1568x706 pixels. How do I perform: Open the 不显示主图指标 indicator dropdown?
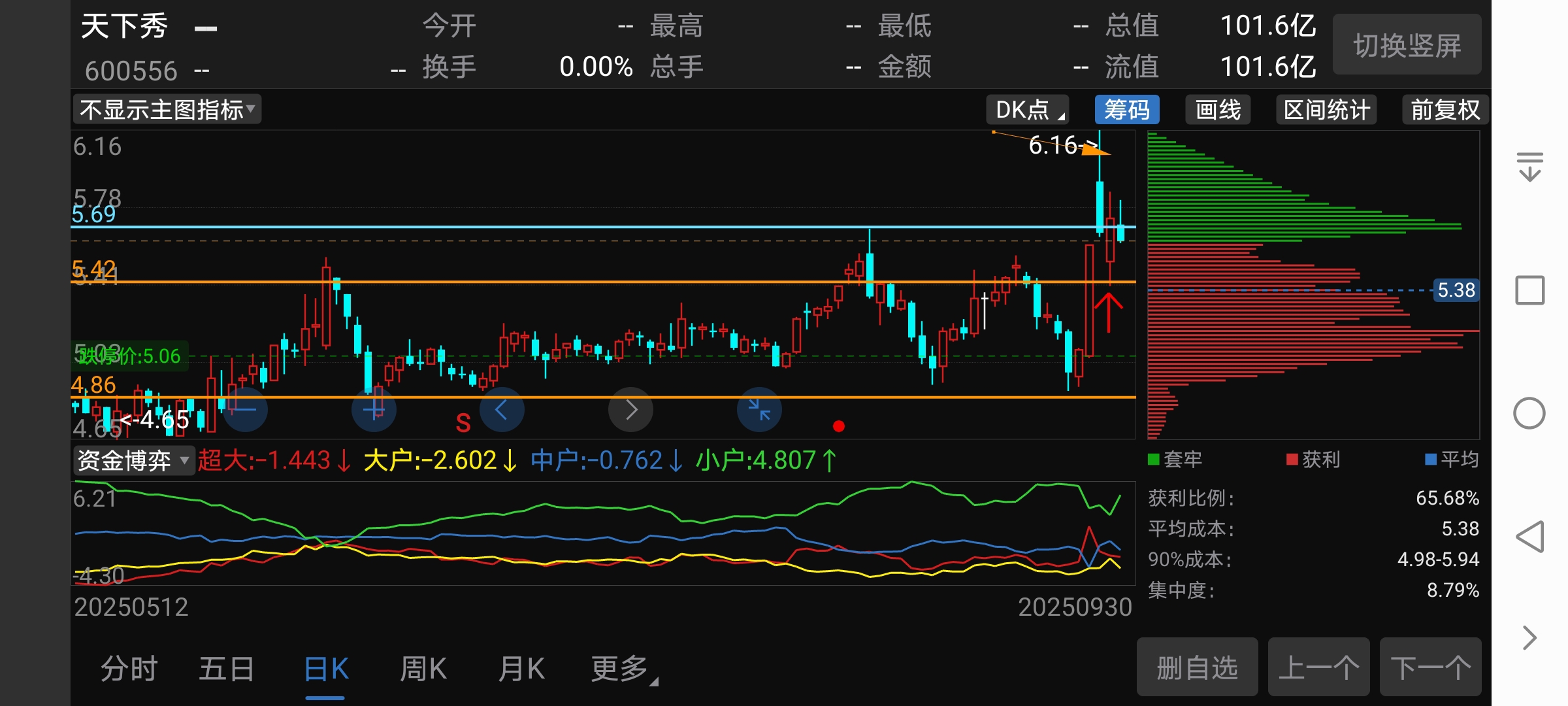pos(167,110)
